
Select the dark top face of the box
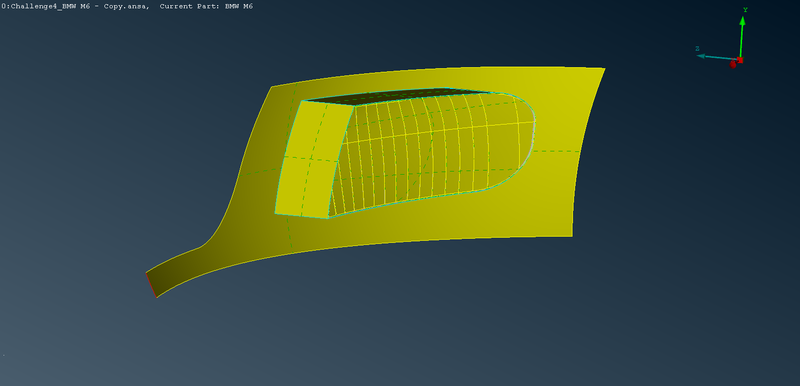click(398, 96)
